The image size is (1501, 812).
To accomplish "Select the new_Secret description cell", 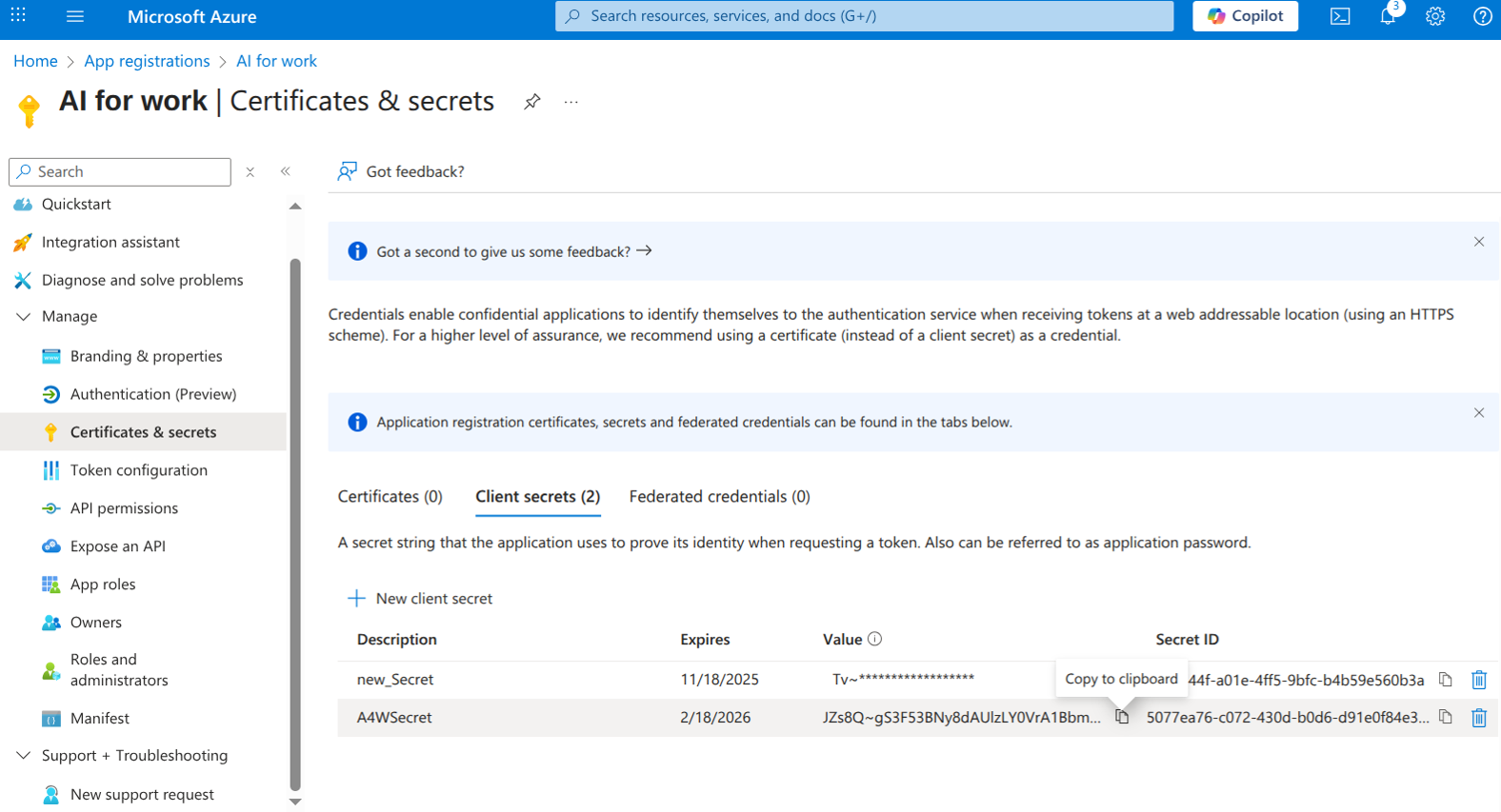I will (x=395, y=680).
